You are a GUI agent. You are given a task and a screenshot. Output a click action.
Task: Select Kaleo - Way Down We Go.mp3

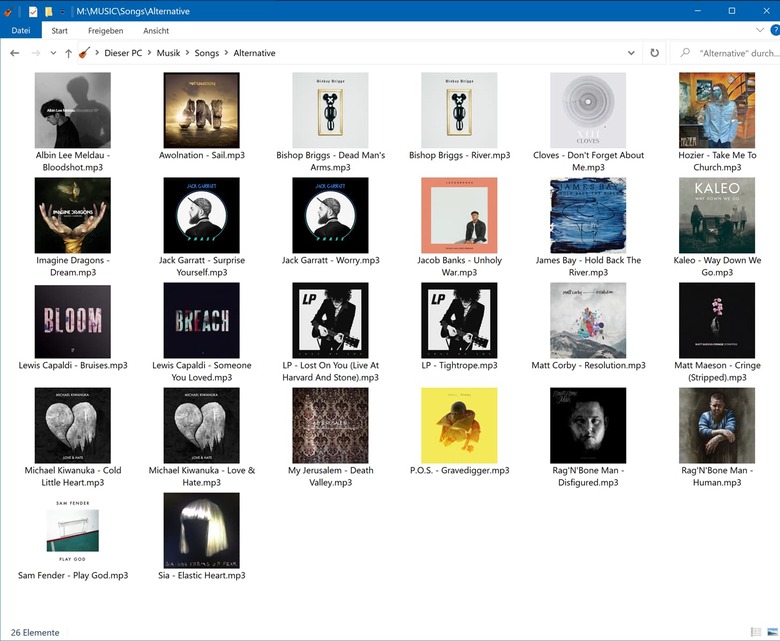717,215
